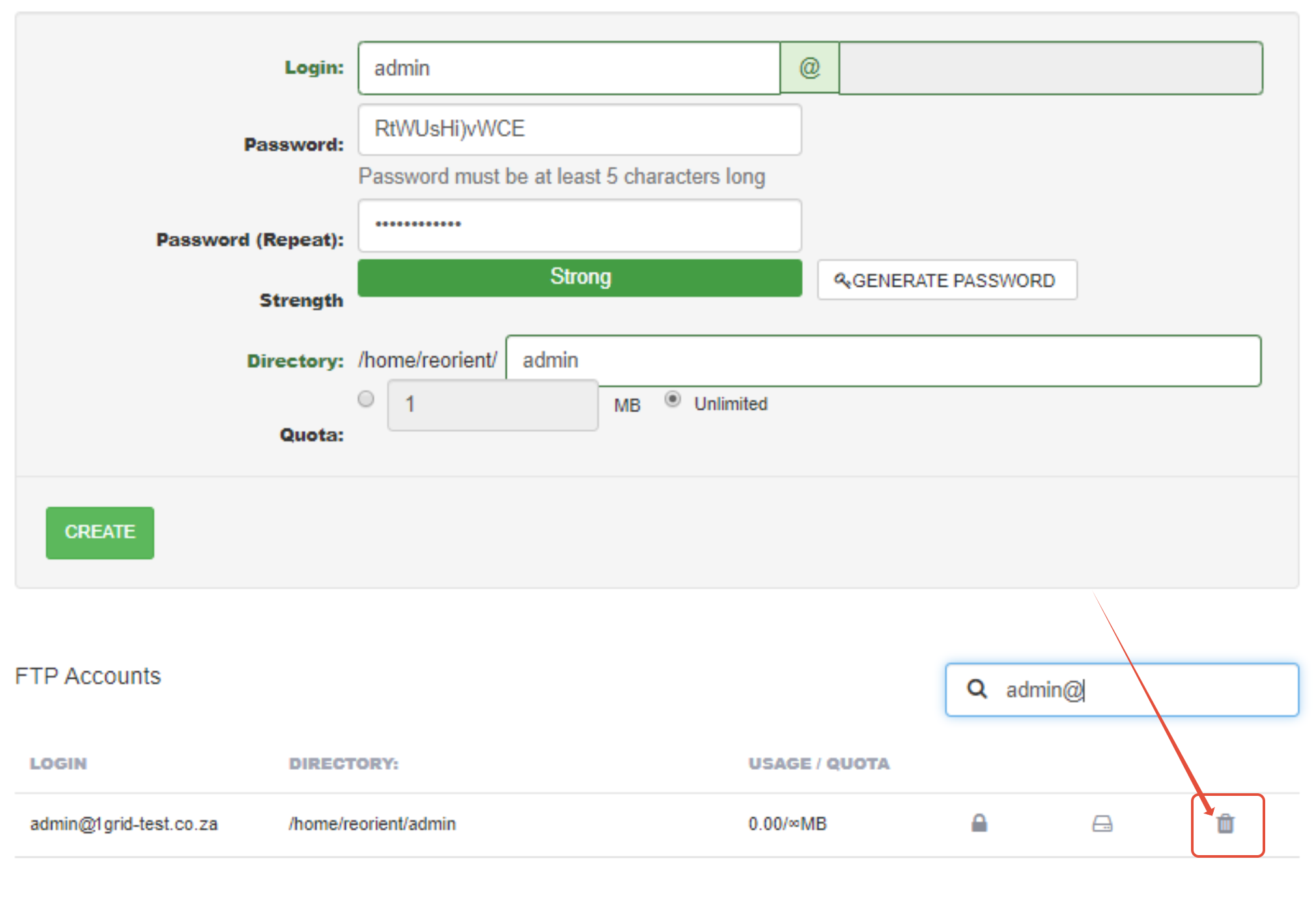The height and width of the screenshot is (917, 1316).
Task: Click the lock icon to change password
Action: [979, 823]
